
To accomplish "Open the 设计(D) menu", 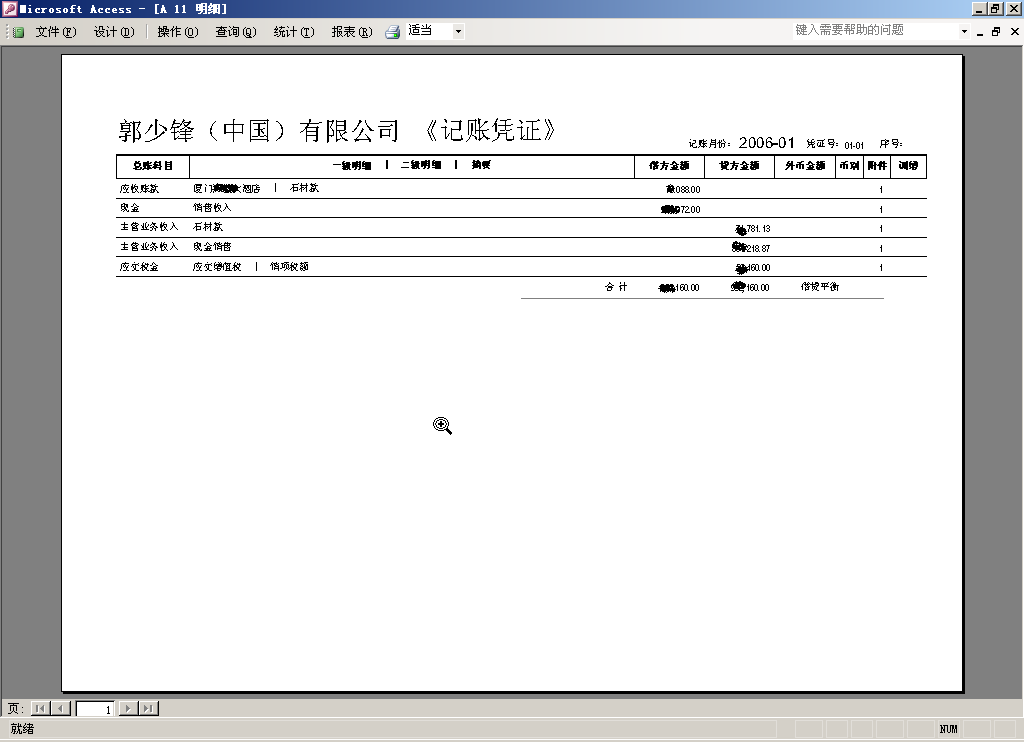I will click(114, 32).
